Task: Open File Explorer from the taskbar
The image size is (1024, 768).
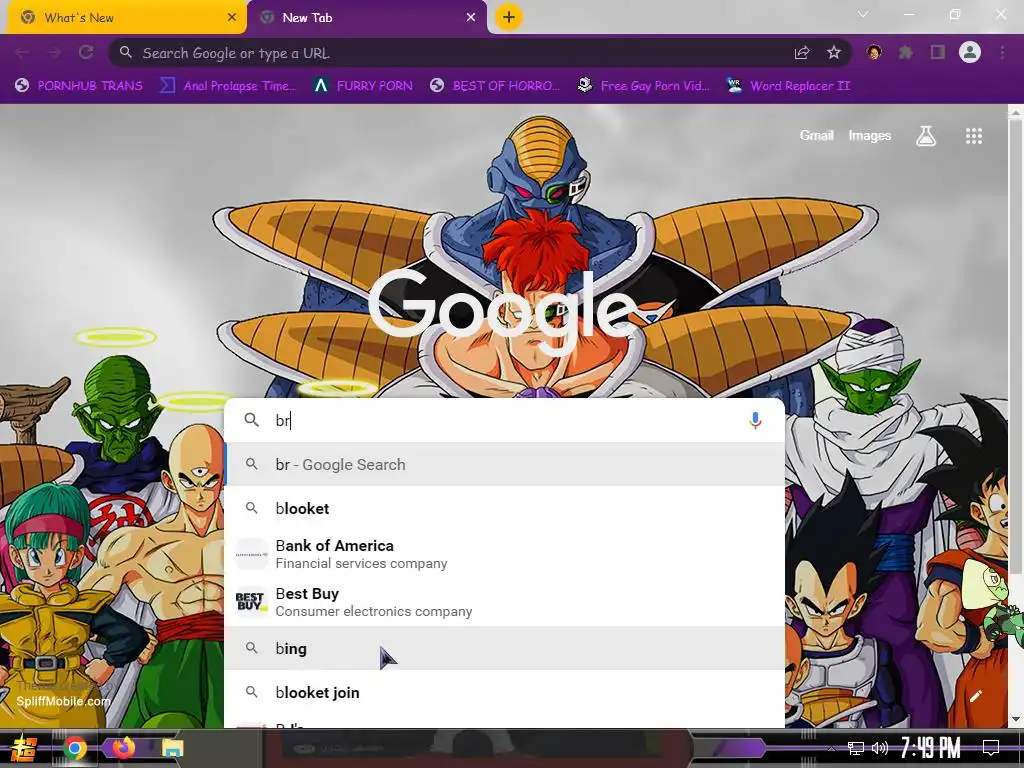Action: [x=172, y=748]
